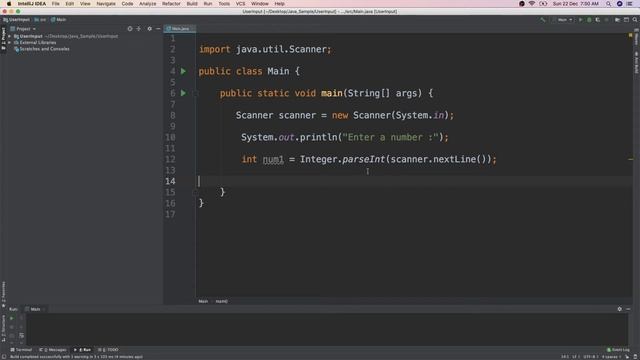Open the Help menu
This screenshot has width=640, height=360.
pos(279,4)
